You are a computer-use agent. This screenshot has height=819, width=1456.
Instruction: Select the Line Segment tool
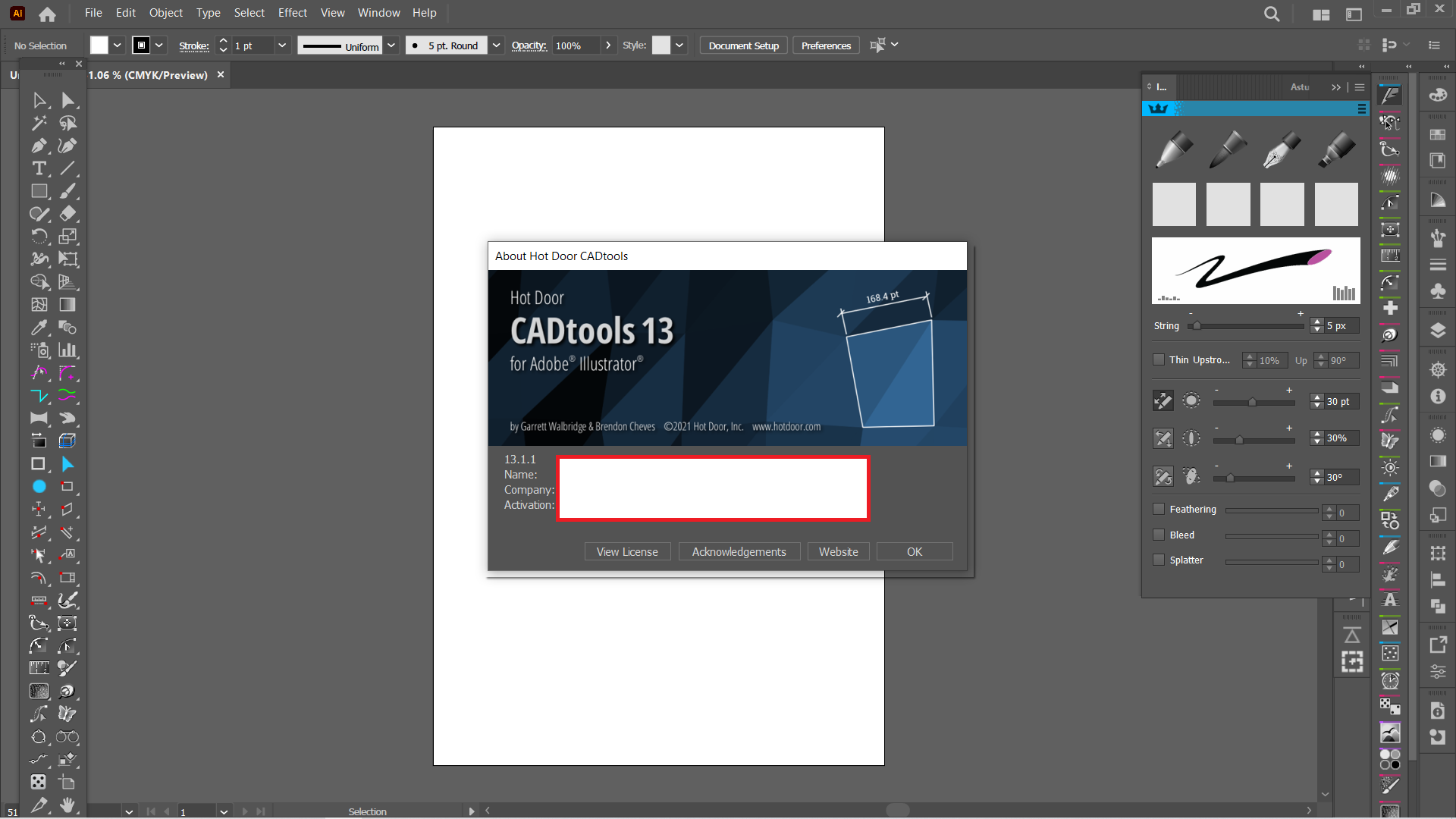click(x=67, y=168)
